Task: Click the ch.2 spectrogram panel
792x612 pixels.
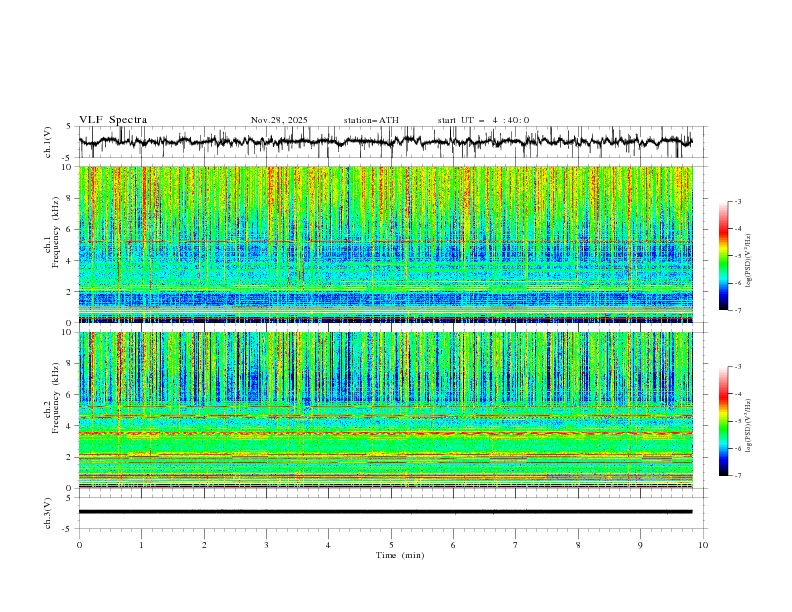Action: tap(385, 410)
